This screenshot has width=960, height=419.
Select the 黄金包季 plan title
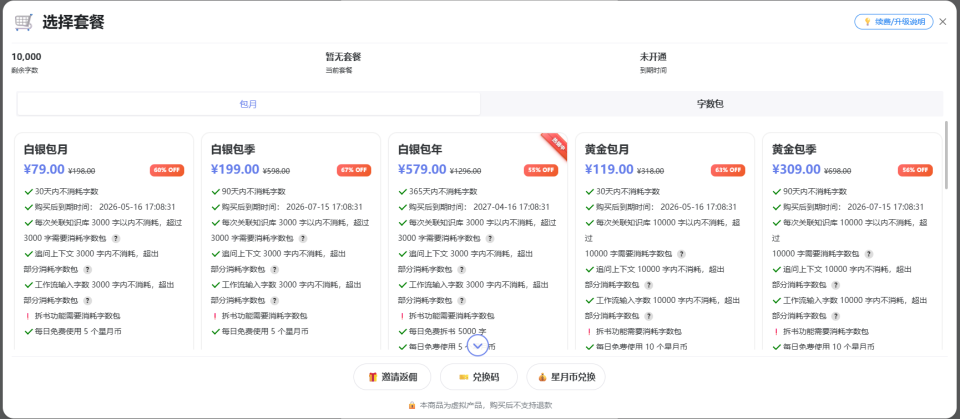(x=794, y=149)
